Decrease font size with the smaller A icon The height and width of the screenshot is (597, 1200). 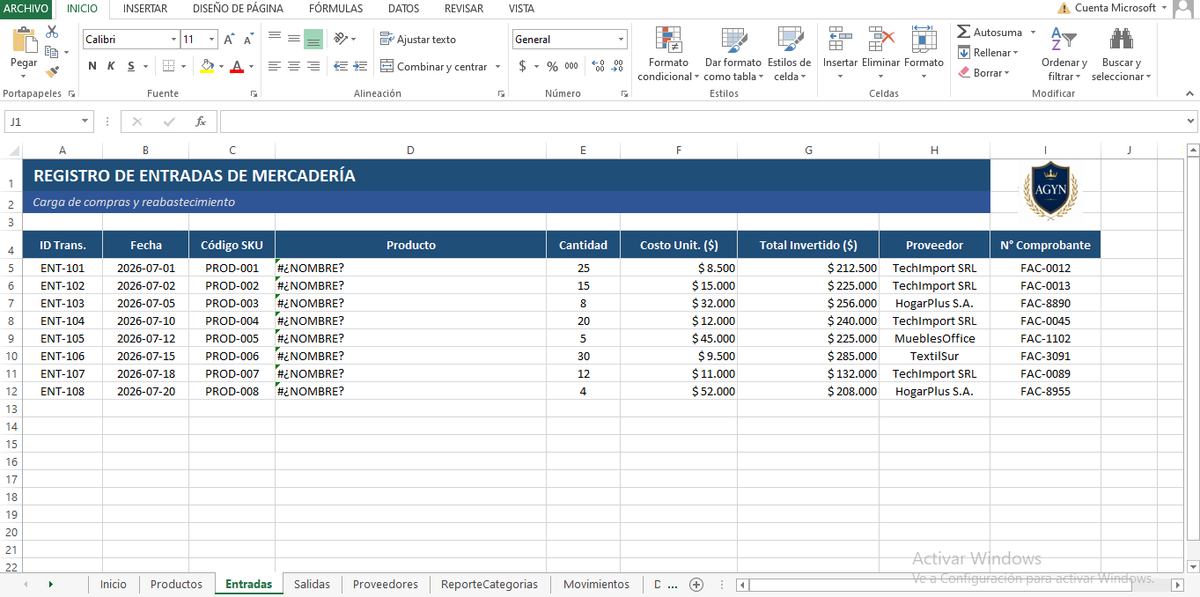click(x=248, y=39)
